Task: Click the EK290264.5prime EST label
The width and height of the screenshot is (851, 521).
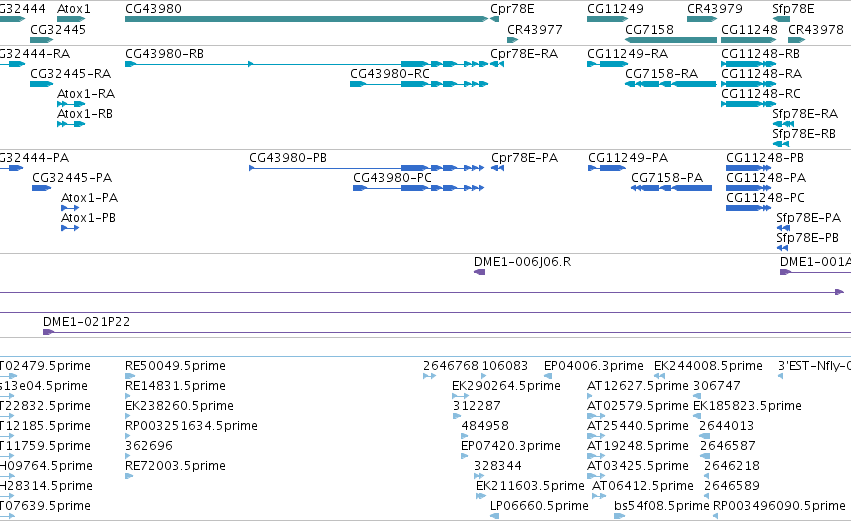Action: click(506, 386)
